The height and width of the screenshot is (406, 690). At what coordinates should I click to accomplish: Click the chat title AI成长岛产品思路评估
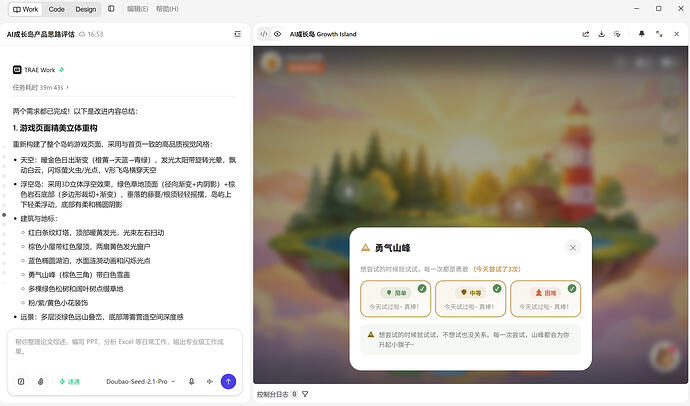[40, 34]
